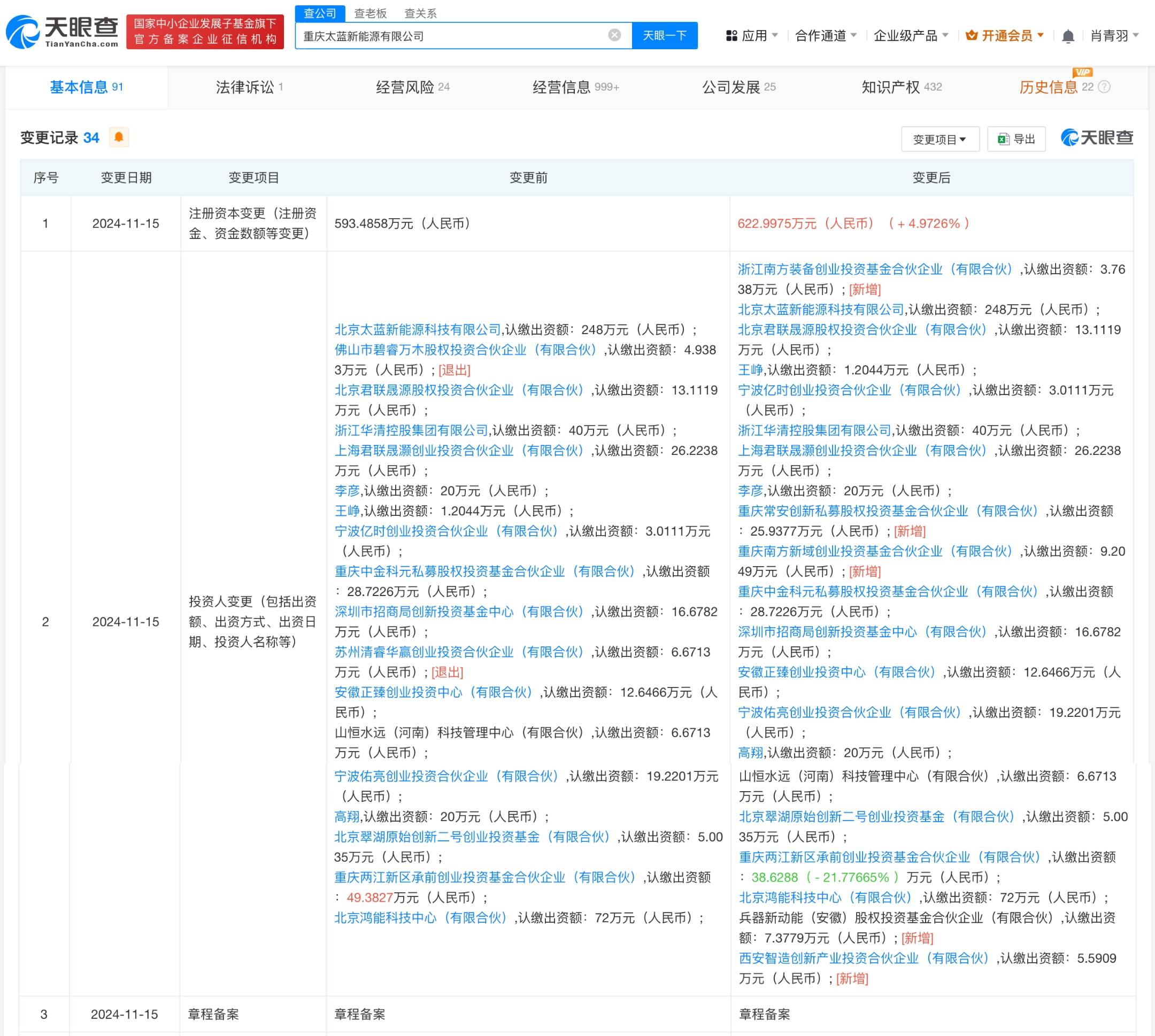The image size is (1155, 1036).
Task: Clear the search box with X icon
Action: click(x=614, y=35)
